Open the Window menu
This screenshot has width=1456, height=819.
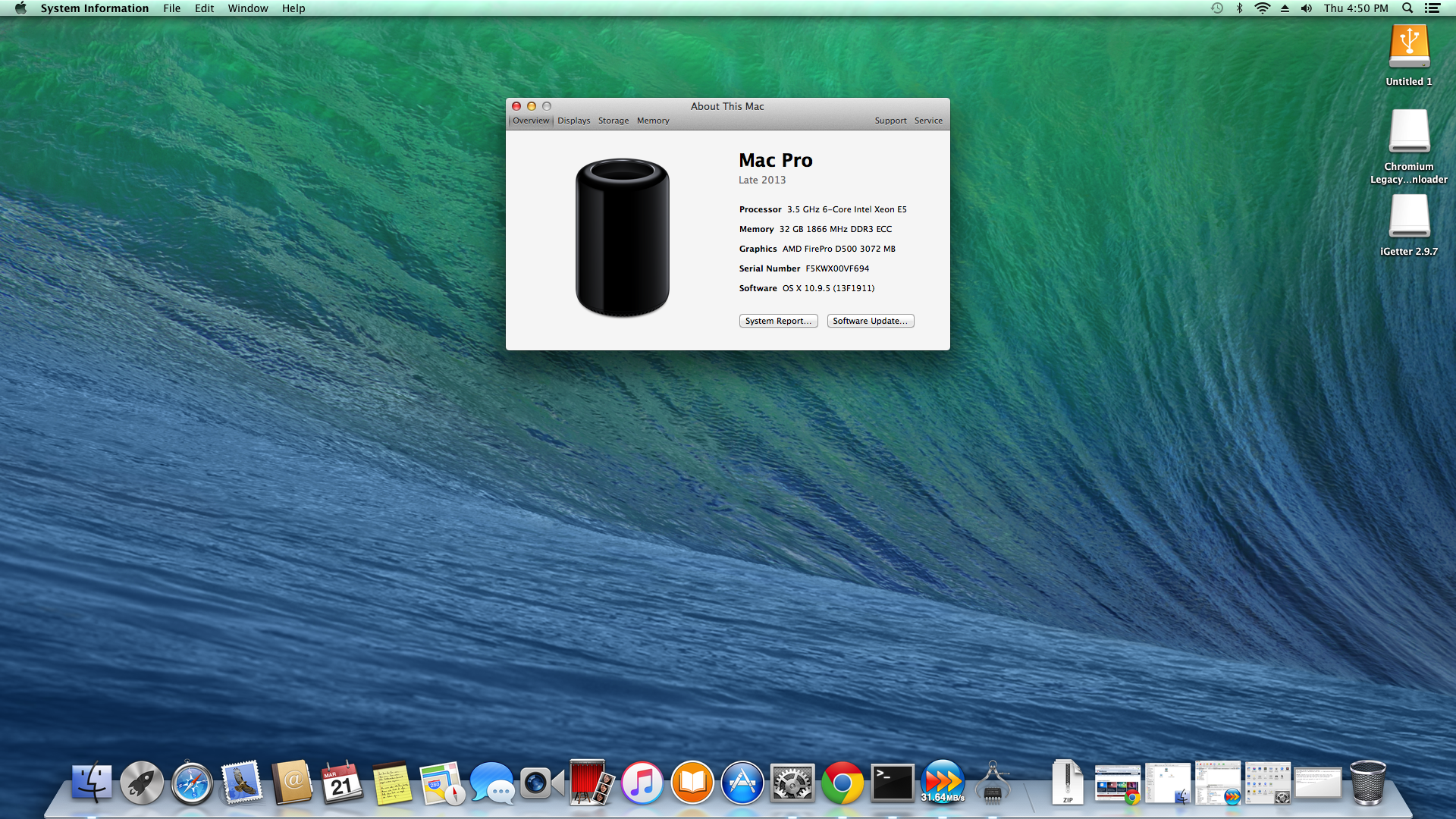click(247, 8)
